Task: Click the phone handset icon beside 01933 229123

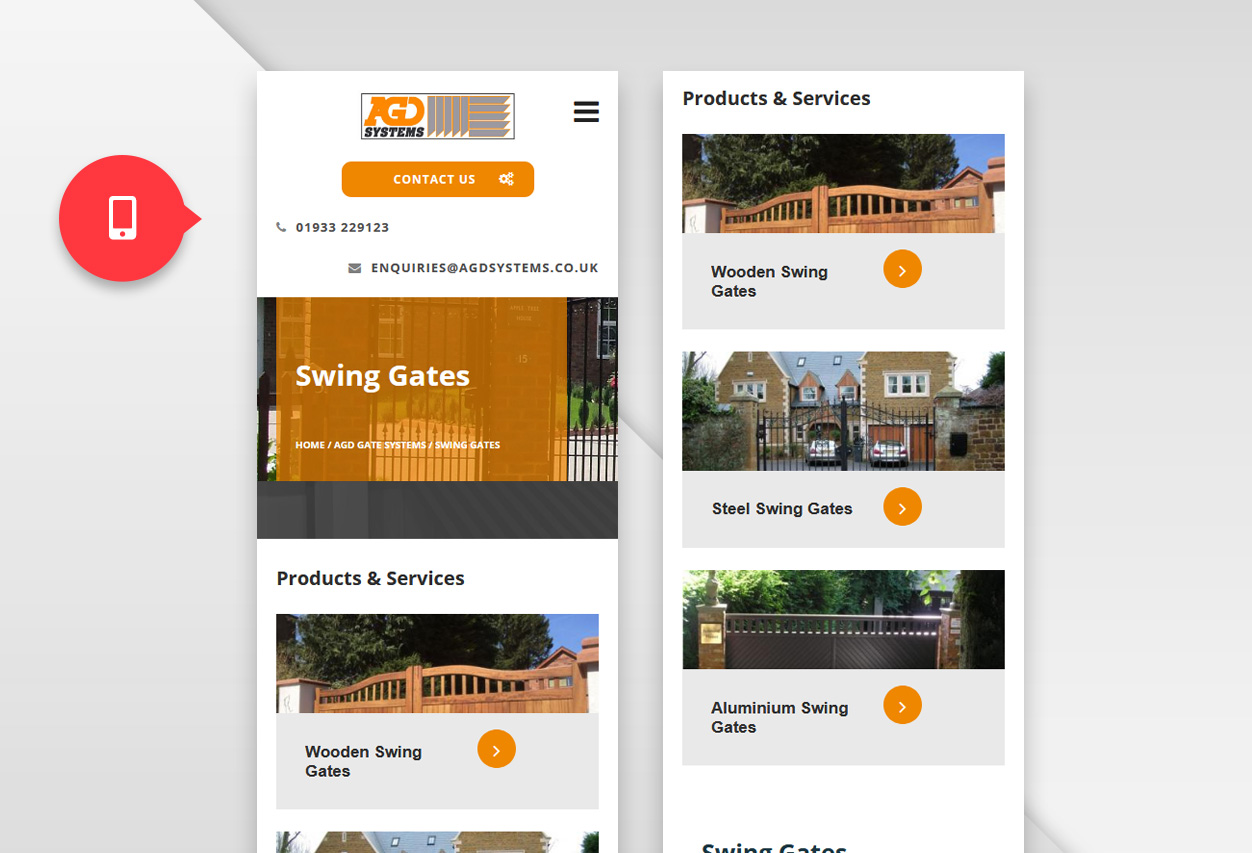Action: (281, 227)
